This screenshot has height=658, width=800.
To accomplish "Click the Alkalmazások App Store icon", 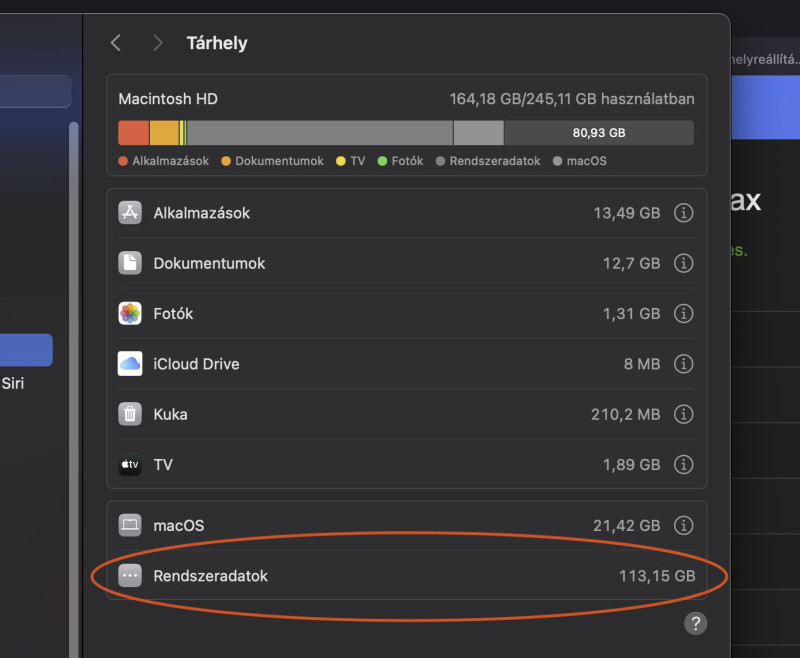I will point(130,213).
